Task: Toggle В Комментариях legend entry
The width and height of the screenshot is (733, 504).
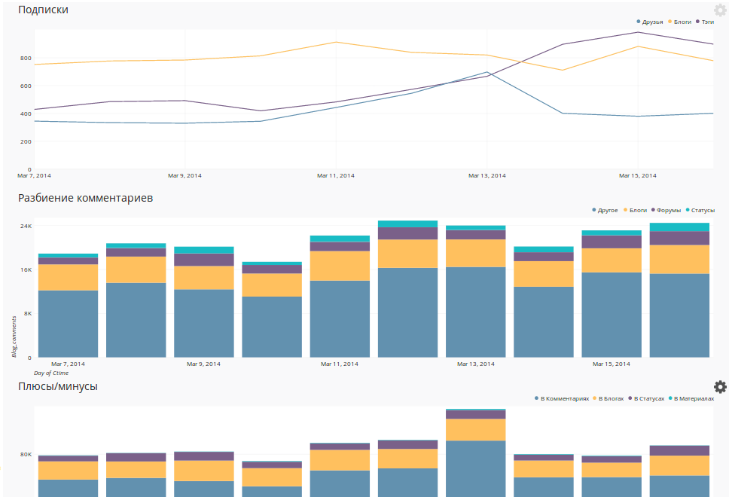Action: [x=562, y=399]
